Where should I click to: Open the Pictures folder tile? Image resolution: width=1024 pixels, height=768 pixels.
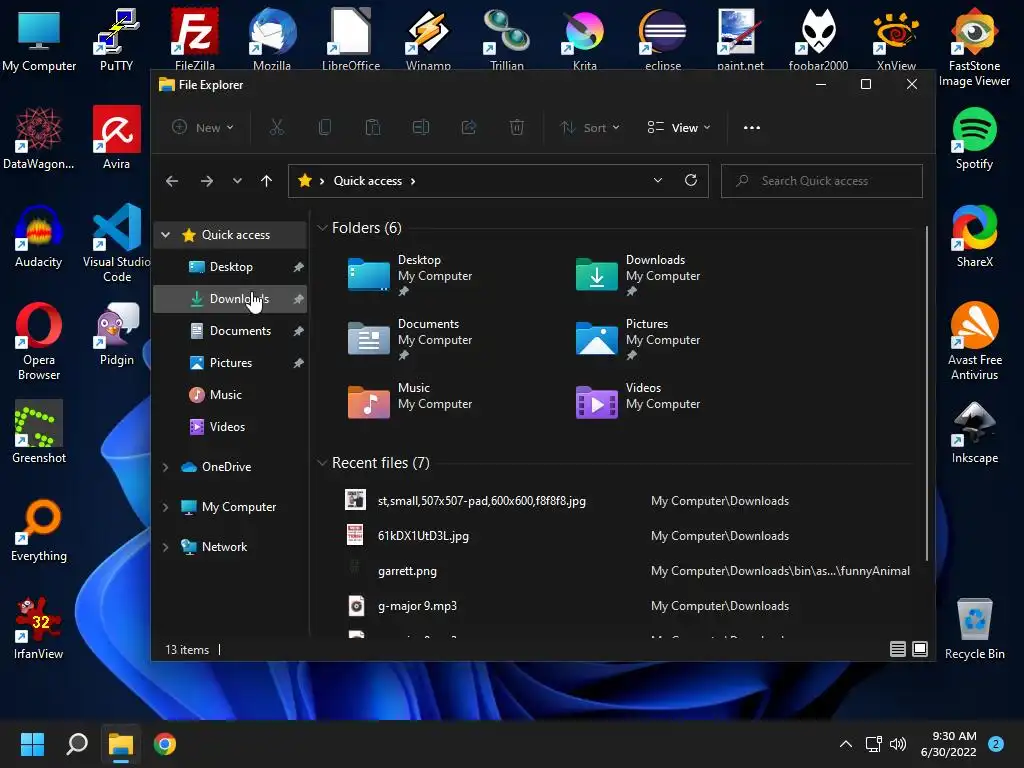[x=639, y=339]
